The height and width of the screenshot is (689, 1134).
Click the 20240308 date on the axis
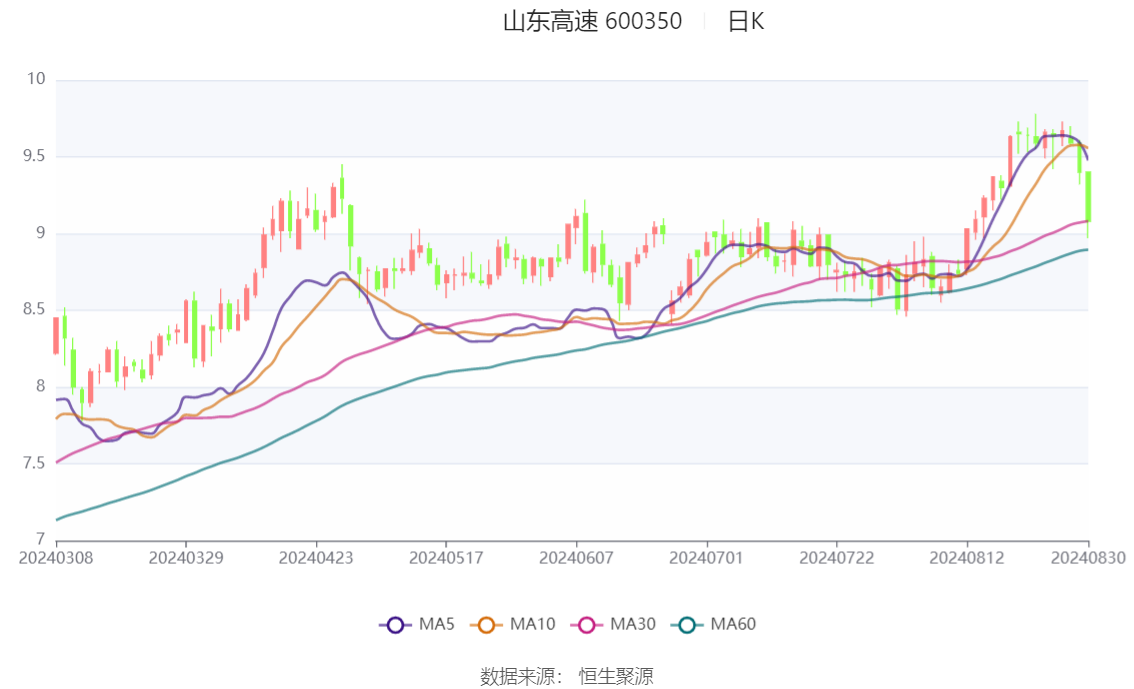pyautogui.click(x=56, y=558)
